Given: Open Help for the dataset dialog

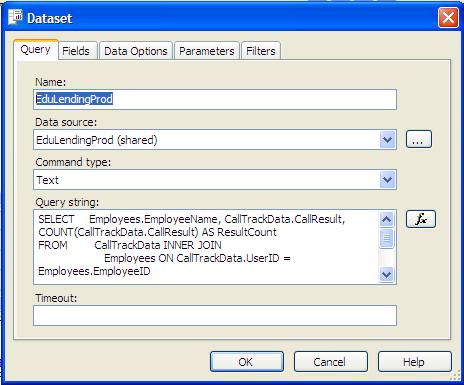Looking at the screenshot, I should pyautogui.click(x=415, y=362).
